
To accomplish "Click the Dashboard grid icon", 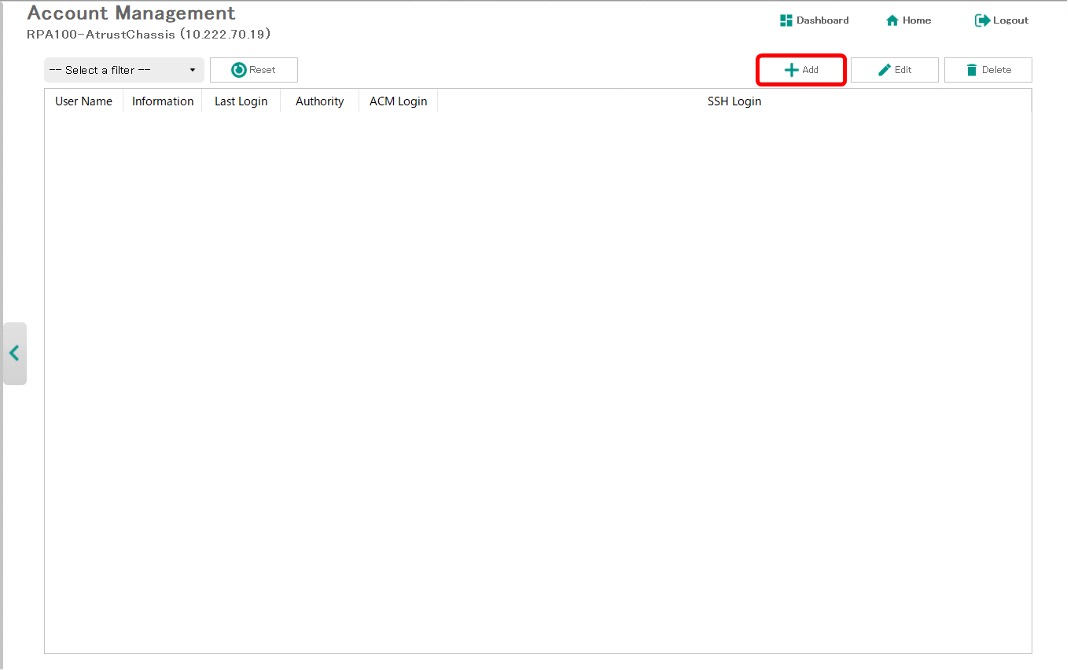I will pyautogui.click(x=786, y=20).
